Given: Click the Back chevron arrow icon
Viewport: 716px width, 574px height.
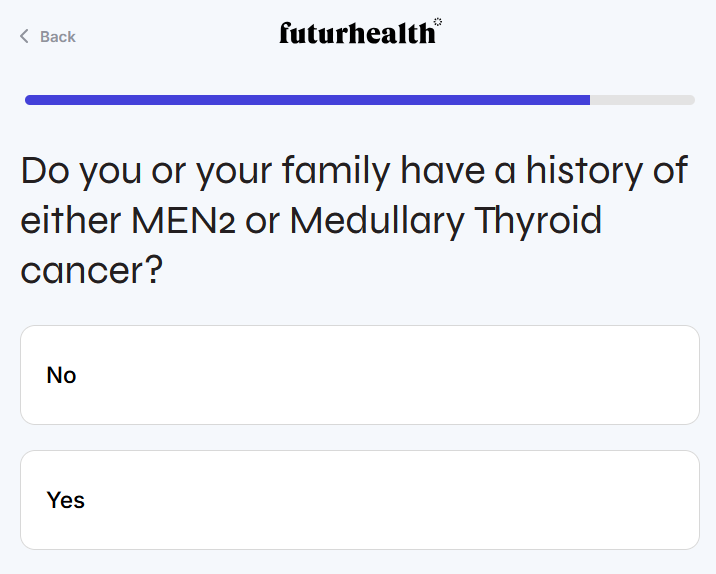Looking at the screenshot, I should pyautogui.click(x=24, y=37).
